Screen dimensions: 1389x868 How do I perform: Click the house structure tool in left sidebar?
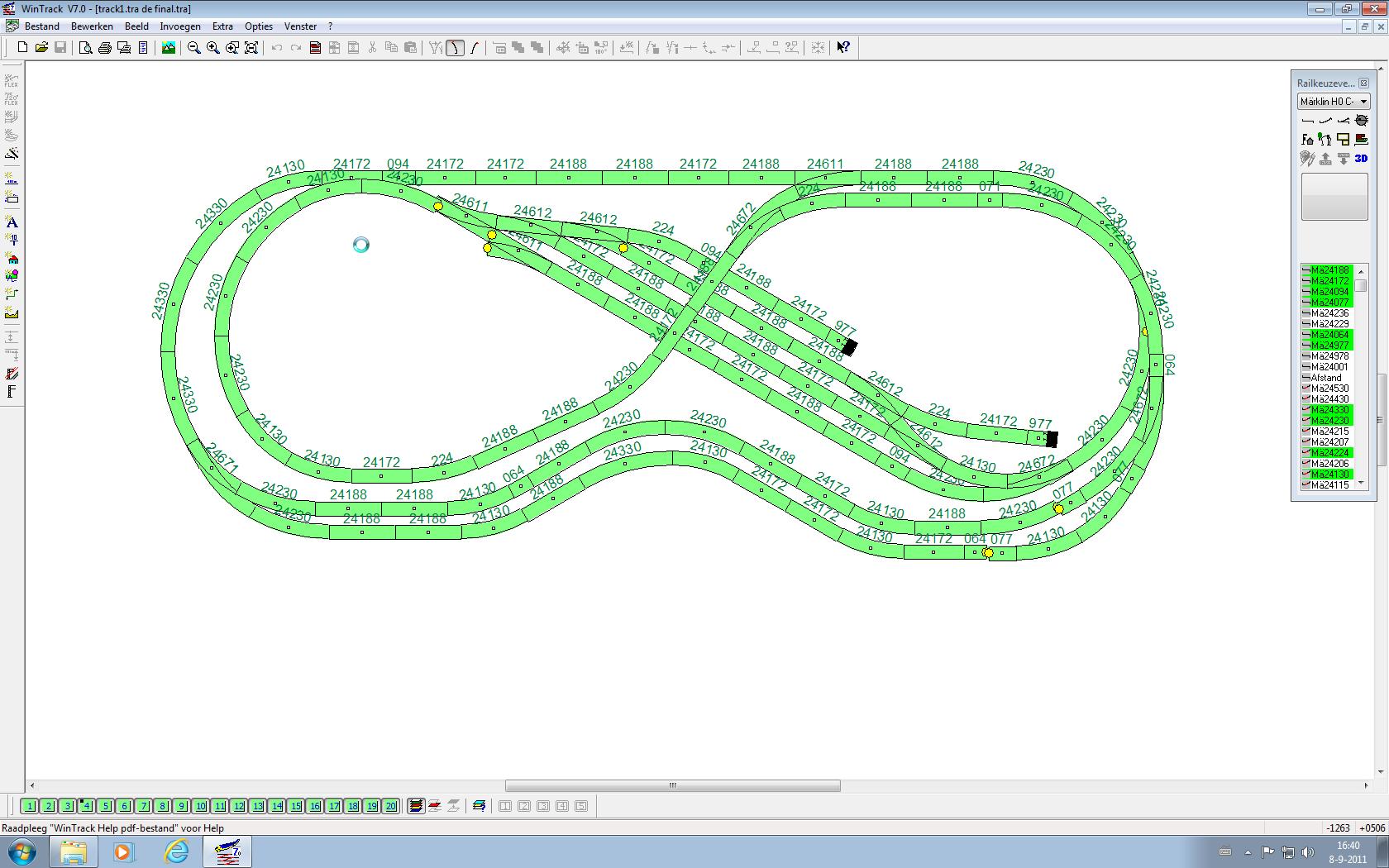(12, 258)
